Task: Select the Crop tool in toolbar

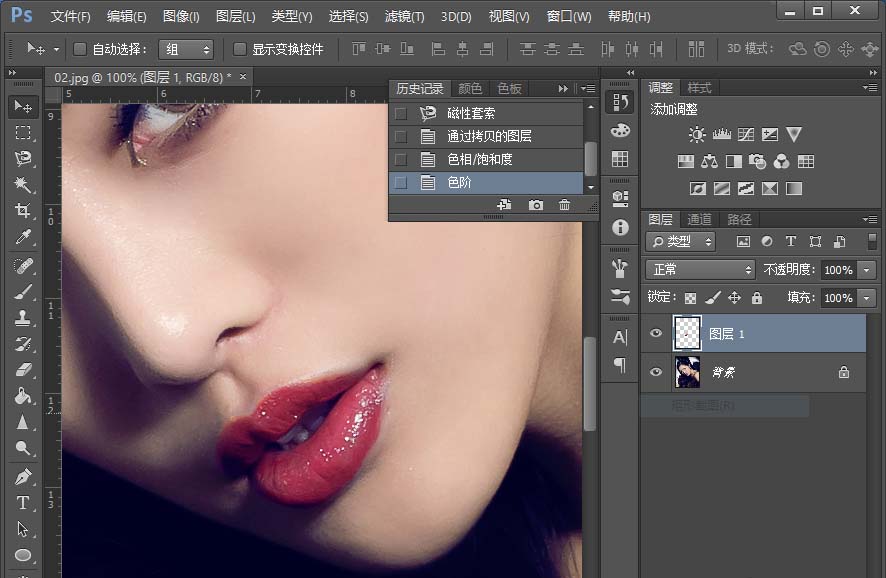Action: (23, 211)
